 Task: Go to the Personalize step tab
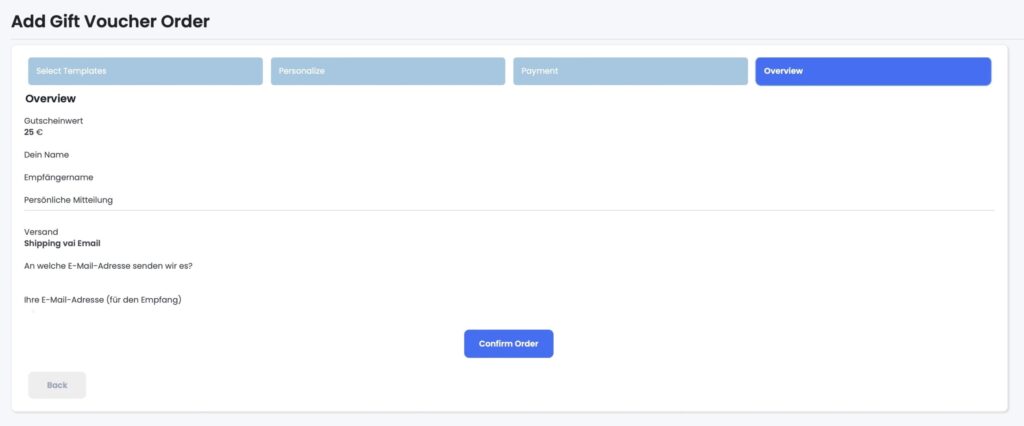[387, 71]
